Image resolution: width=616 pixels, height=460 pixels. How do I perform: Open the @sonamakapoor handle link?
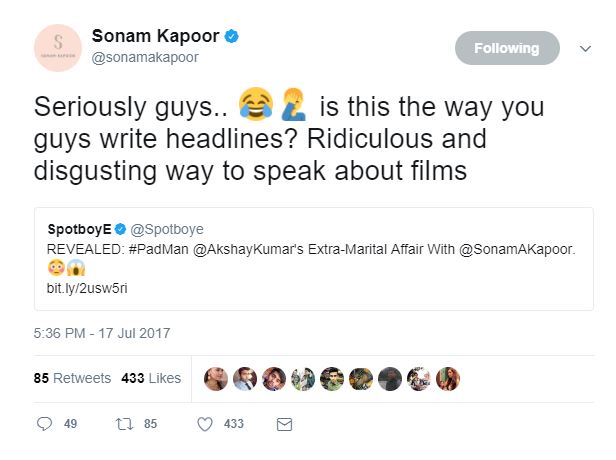[145, 59]
